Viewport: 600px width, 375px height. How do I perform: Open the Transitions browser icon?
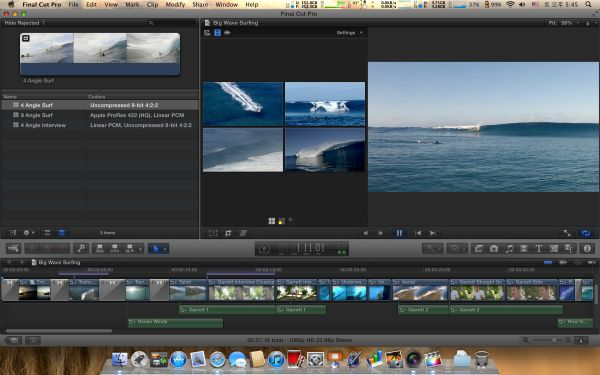[x=523, y=249]
